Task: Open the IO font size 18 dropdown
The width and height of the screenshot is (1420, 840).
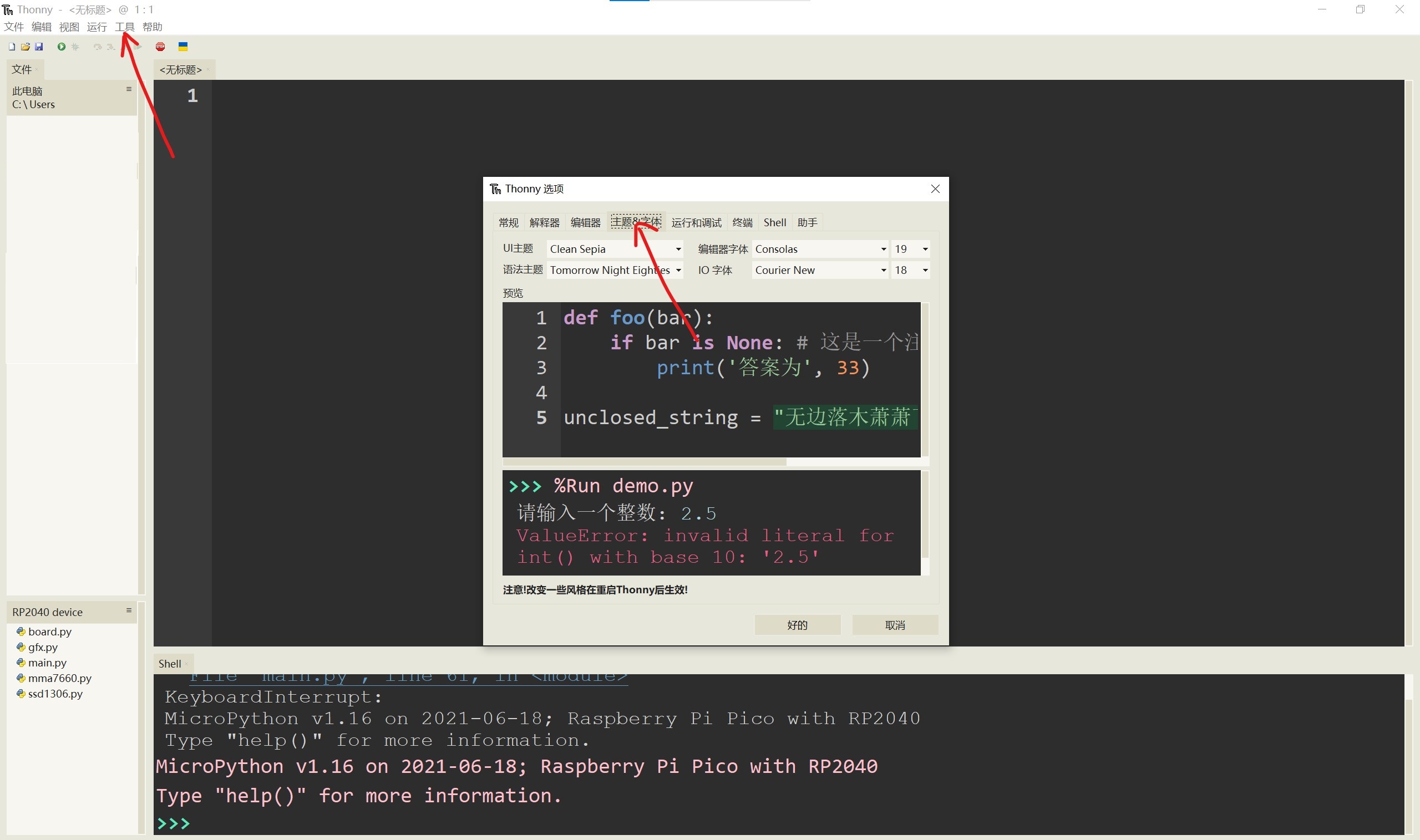Action: [x=910, y=270]
